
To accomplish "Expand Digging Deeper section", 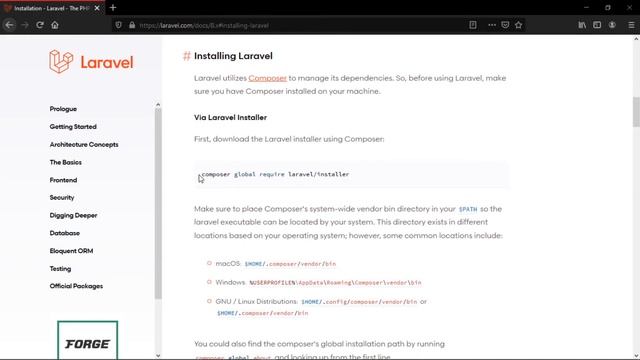I will 73,215.
